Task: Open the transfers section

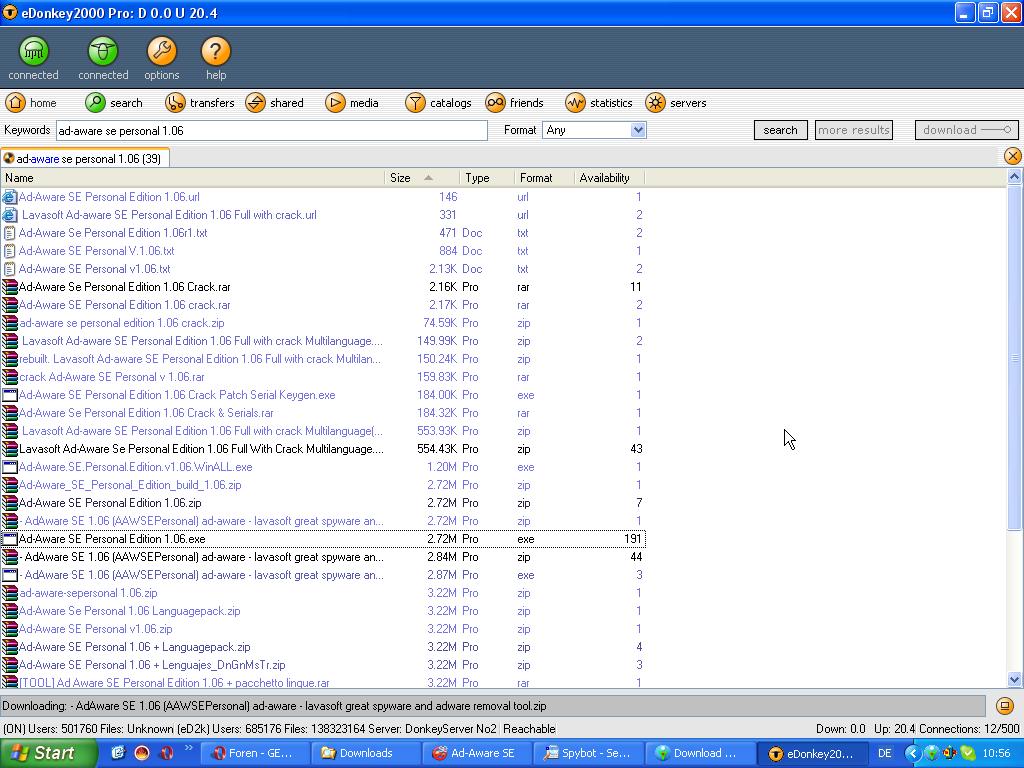Action: coord(199,103)
